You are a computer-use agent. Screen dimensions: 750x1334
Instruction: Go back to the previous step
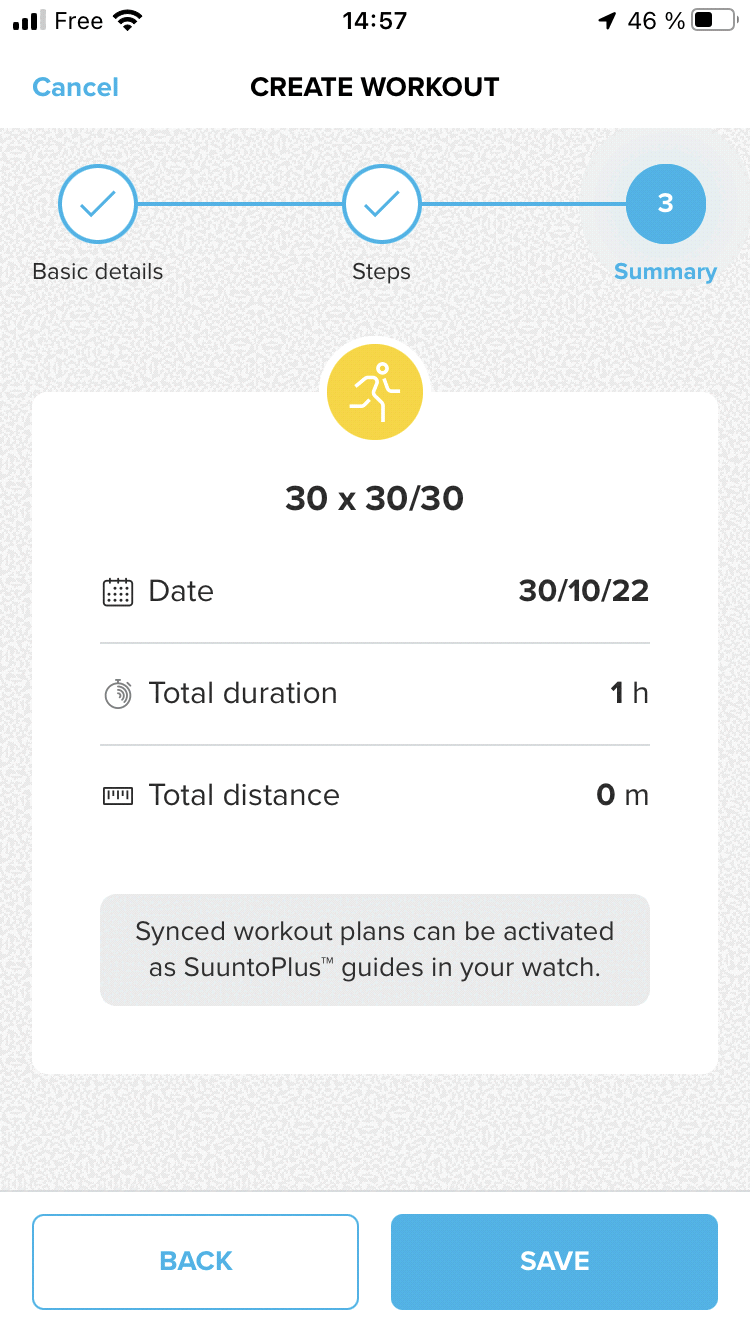(x=195, y=1261)
